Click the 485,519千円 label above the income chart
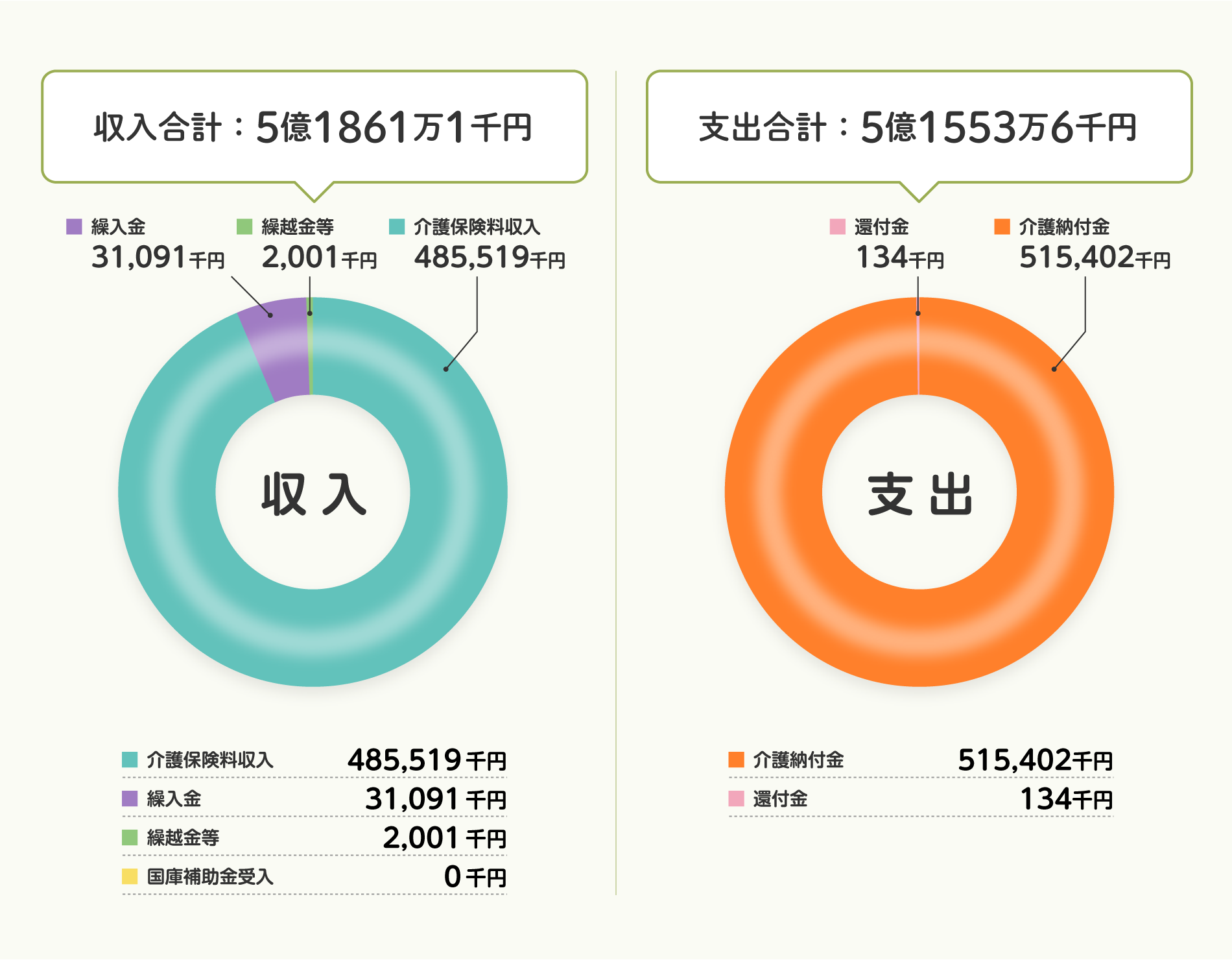This screenshot has width=1232, height=960. coord(490,258)
